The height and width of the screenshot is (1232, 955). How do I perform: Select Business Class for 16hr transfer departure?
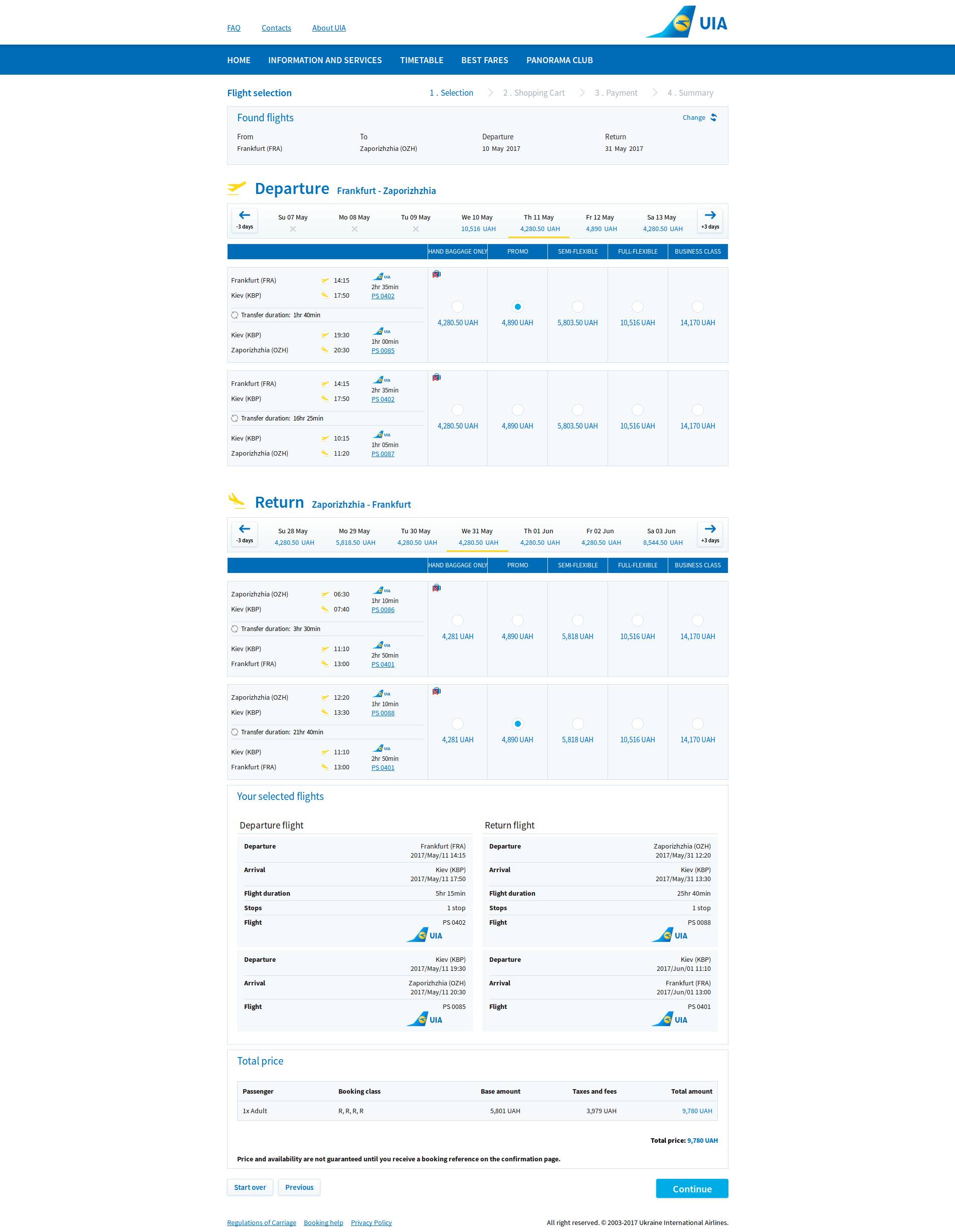pos(697,410)
